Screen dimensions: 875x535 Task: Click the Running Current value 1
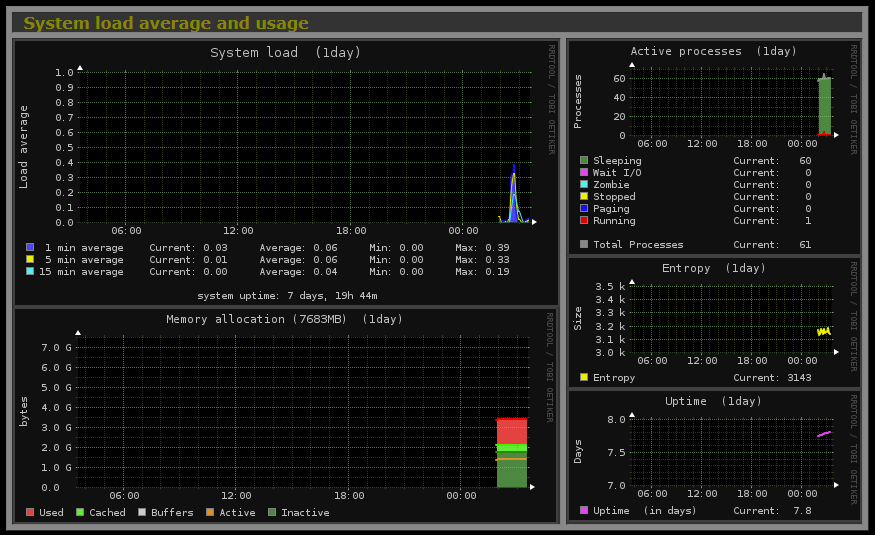pyautogui.click(x=808, y=220)
